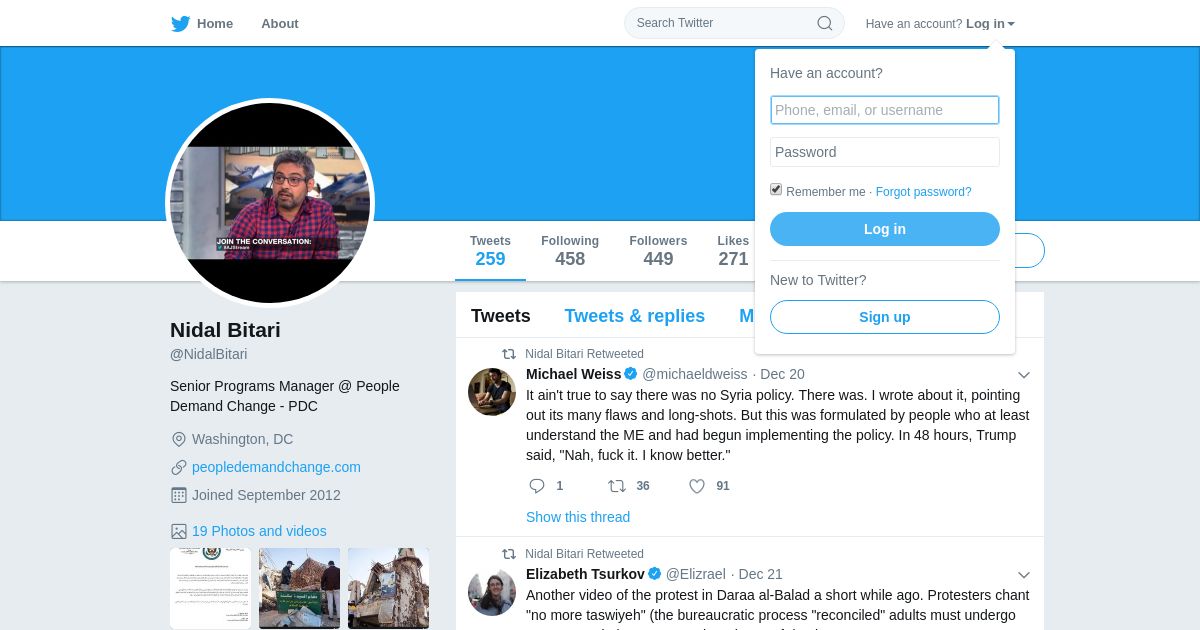Open Elizabeth Tsurkov tweet options chevron
Screen dimensions: 1200x630
1024,575
